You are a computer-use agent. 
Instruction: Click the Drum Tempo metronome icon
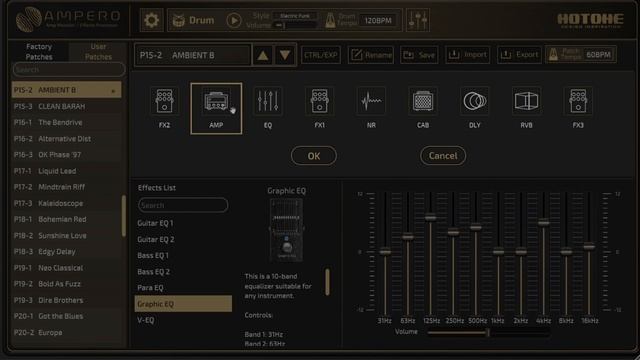330,20
